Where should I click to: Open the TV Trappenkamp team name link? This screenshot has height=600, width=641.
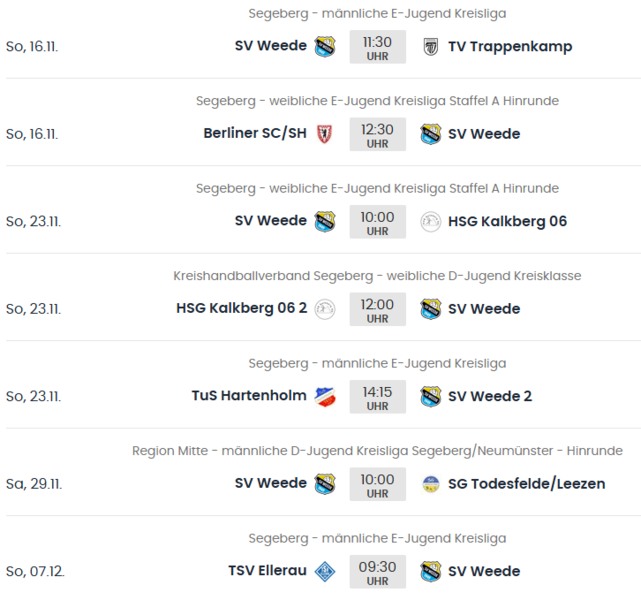tap(510, 47)
